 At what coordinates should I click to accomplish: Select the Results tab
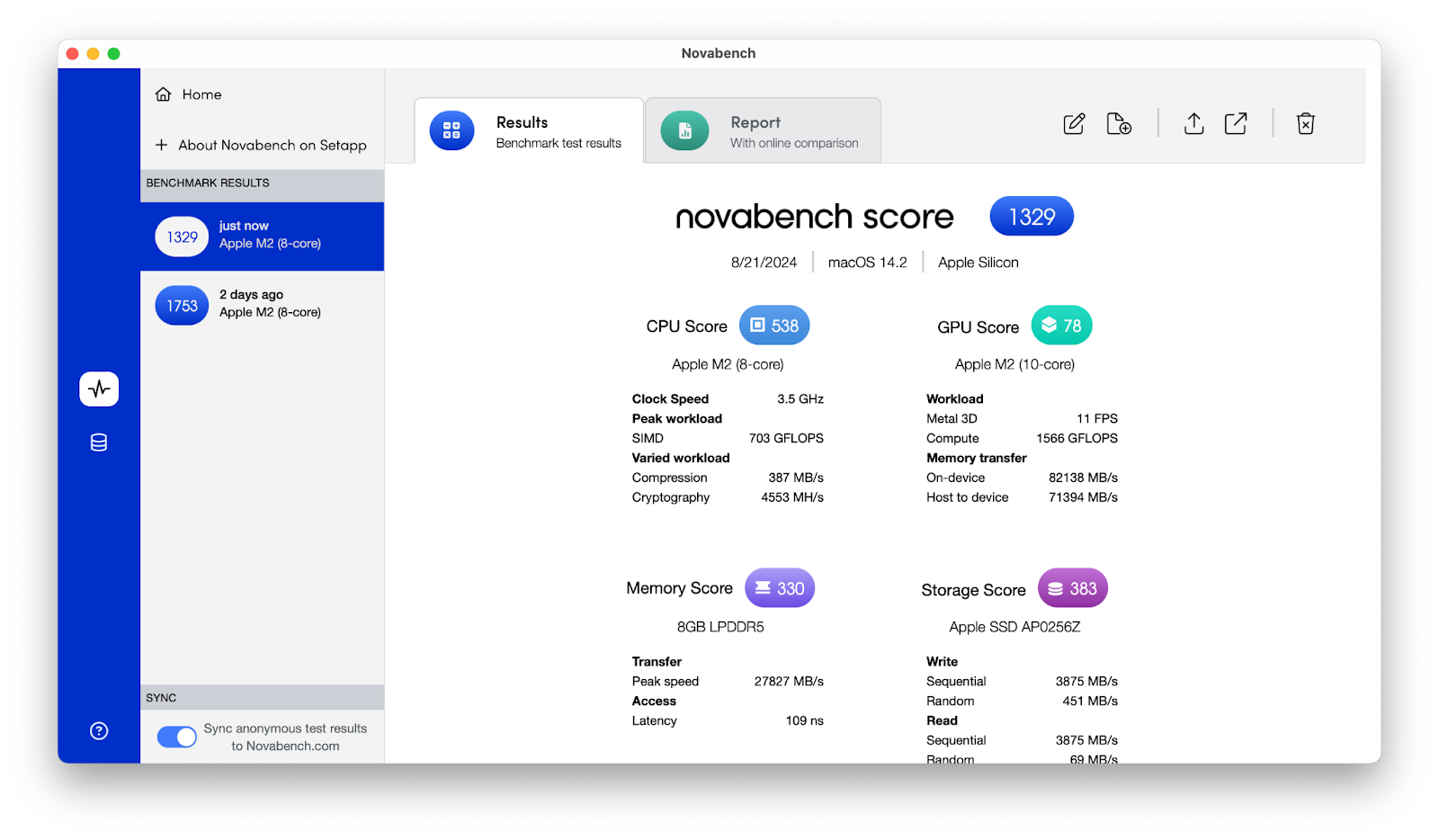[529, 131]
